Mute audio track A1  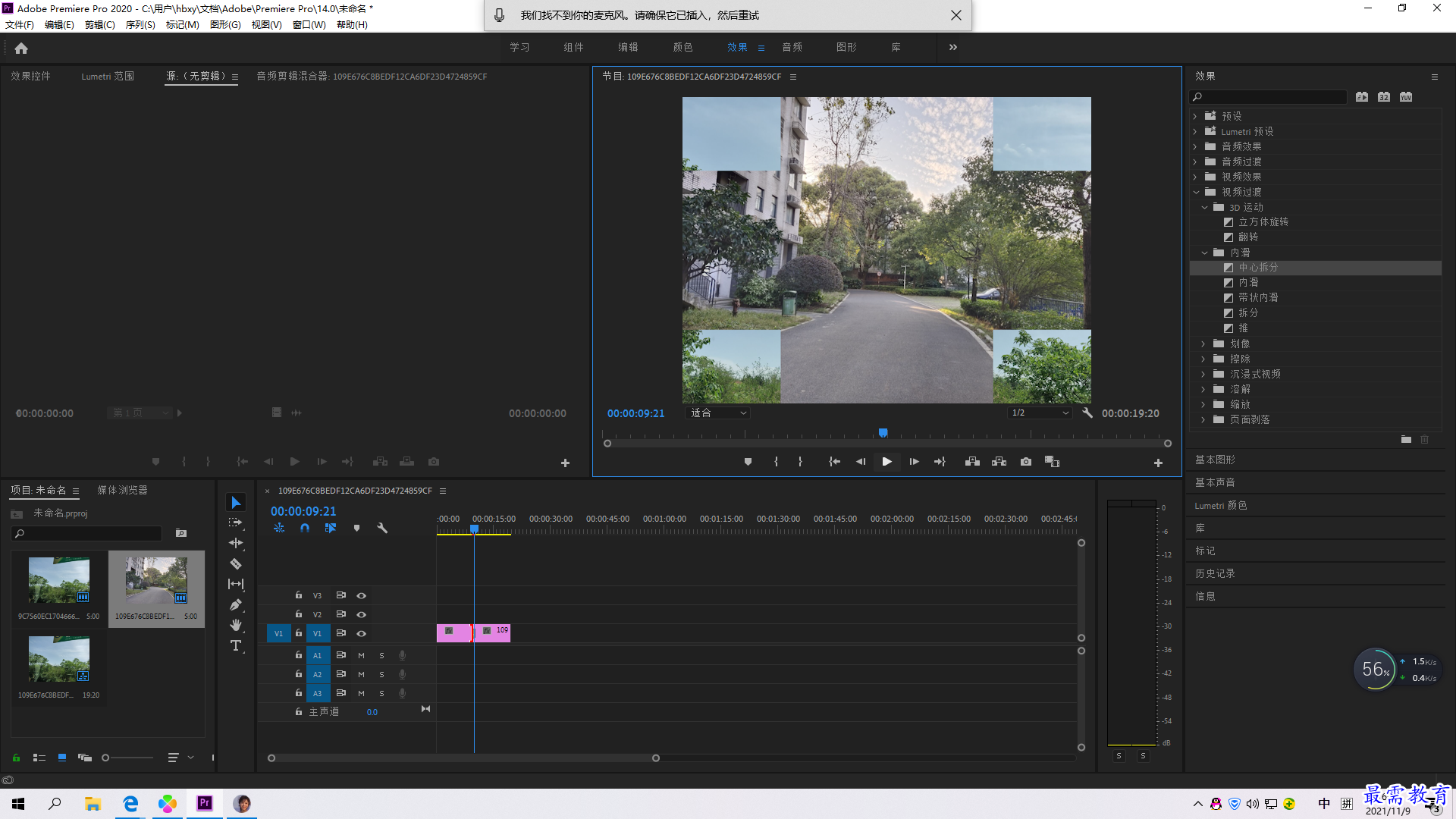point(361,655)
